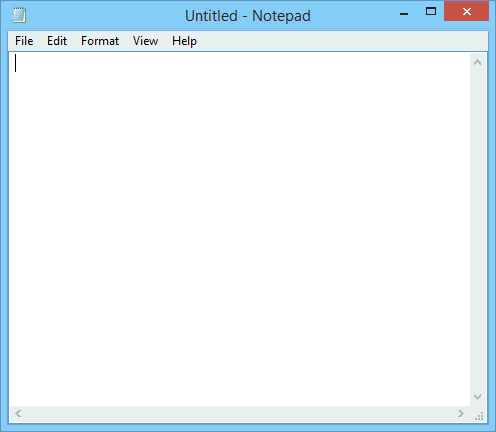The width and height of the screenshot is (496, 432).
Task: Maximize the Notepad window
Action: (x=431, y=12)
